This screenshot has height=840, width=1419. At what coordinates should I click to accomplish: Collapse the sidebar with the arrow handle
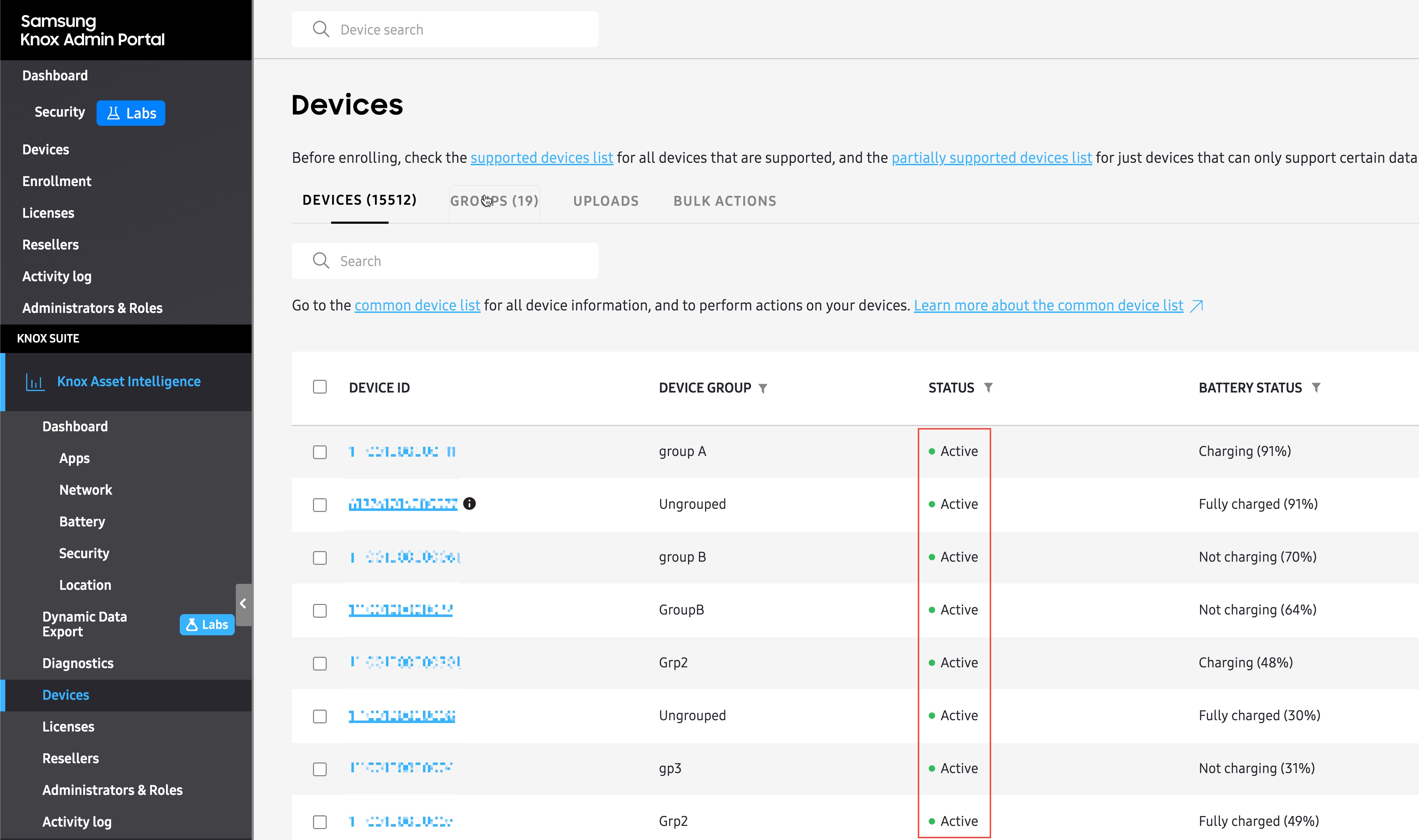[244, 604]
